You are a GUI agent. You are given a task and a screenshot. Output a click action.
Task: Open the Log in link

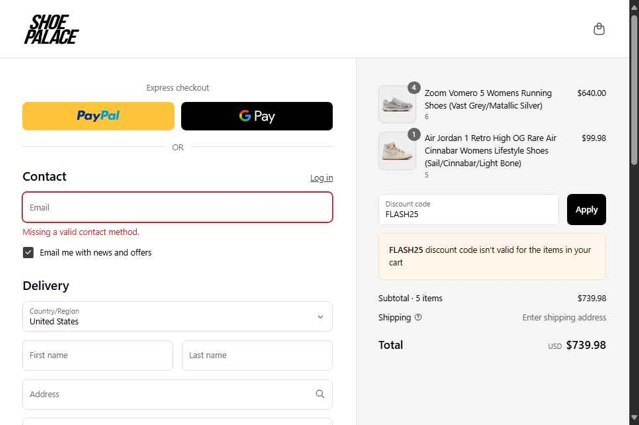(321, 178)
